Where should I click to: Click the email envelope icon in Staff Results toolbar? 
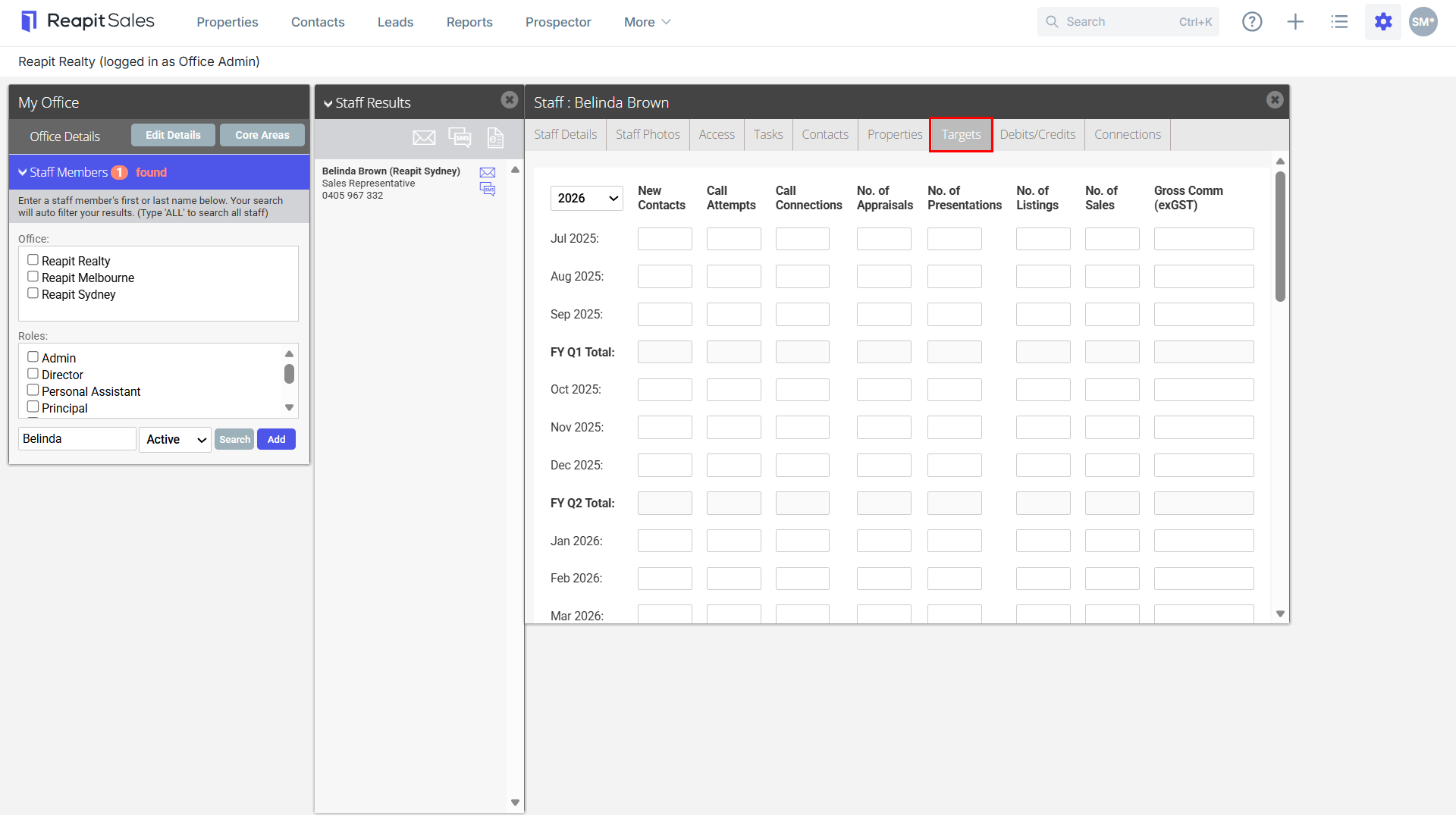click(x=424, y=137)
